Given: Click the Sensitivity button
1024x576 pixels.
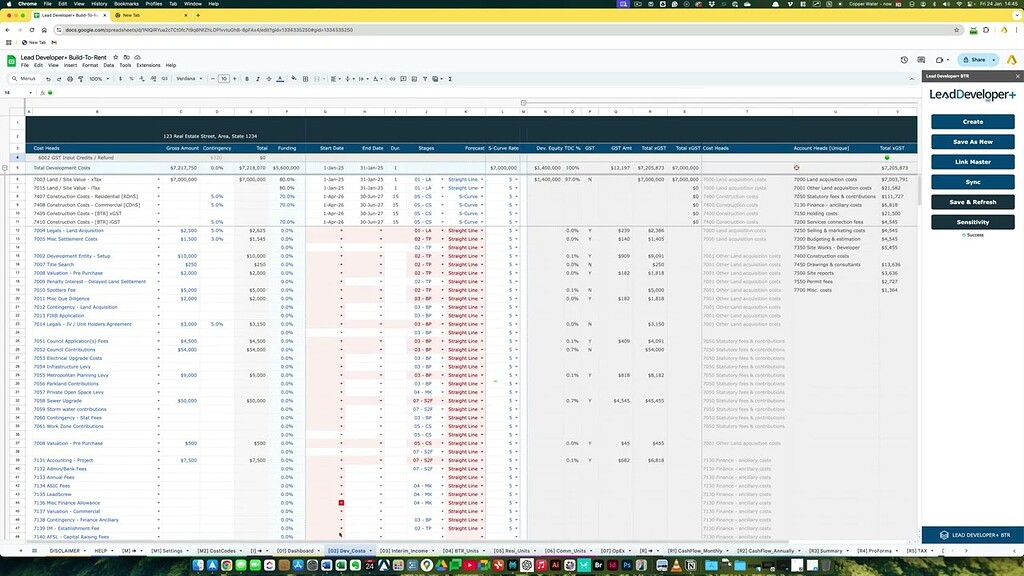Looking at the screenshot, I should 972,222.
